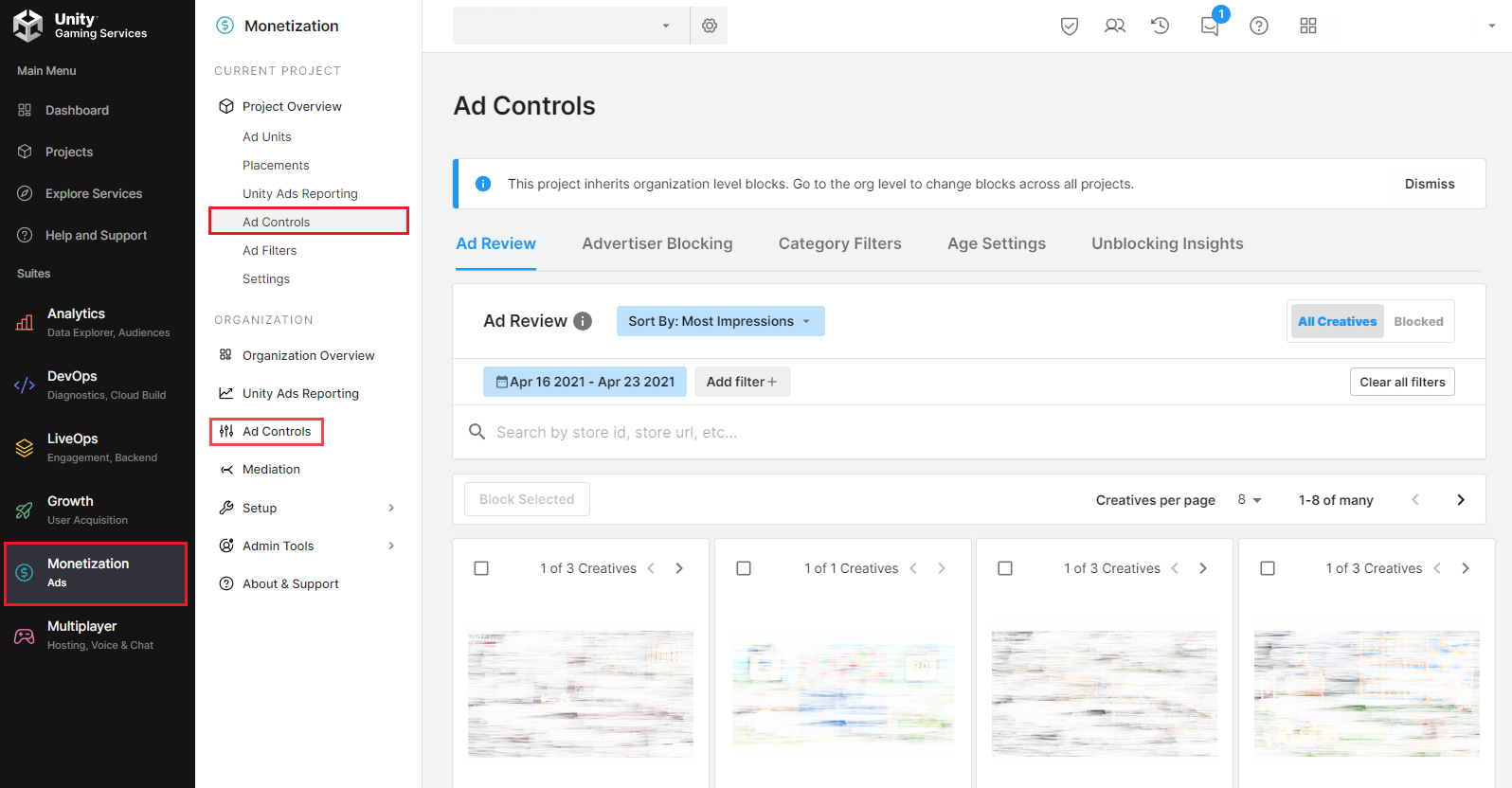Open the team members icon

[1115, 27]
